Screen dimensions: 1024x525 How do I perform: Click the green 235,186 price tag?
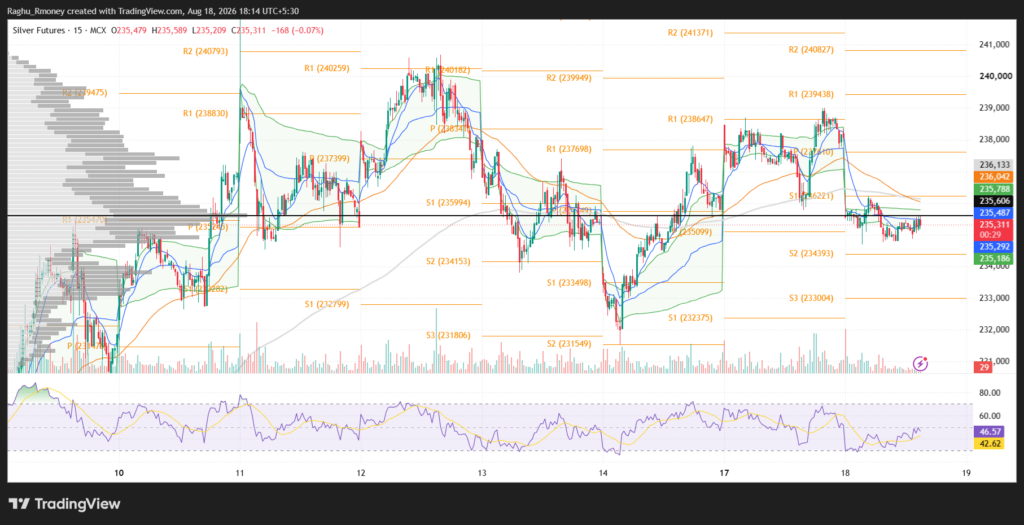pyautogui.click(x=993, y=259)
